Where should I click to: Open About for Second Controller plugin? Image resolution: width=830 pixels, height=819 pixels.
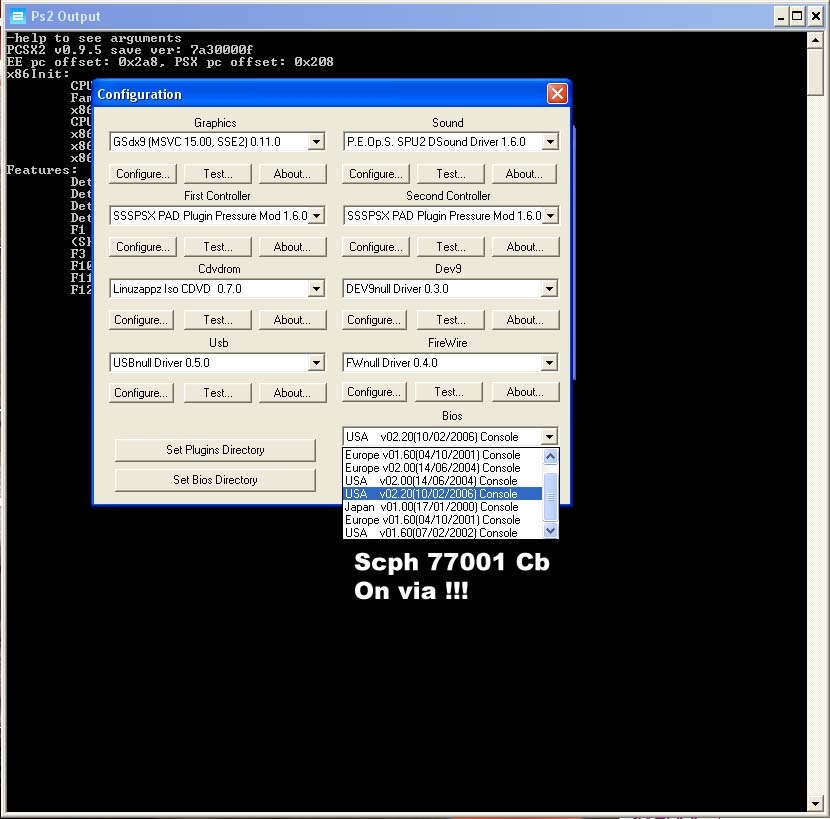pyautogui.click(x=525, y=247)
